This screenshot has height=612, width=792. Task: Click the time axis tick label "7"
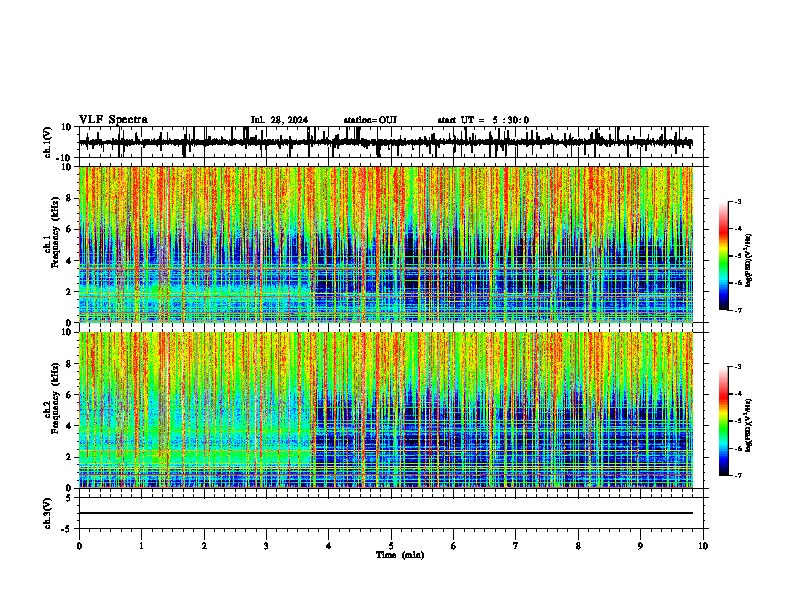516,546
